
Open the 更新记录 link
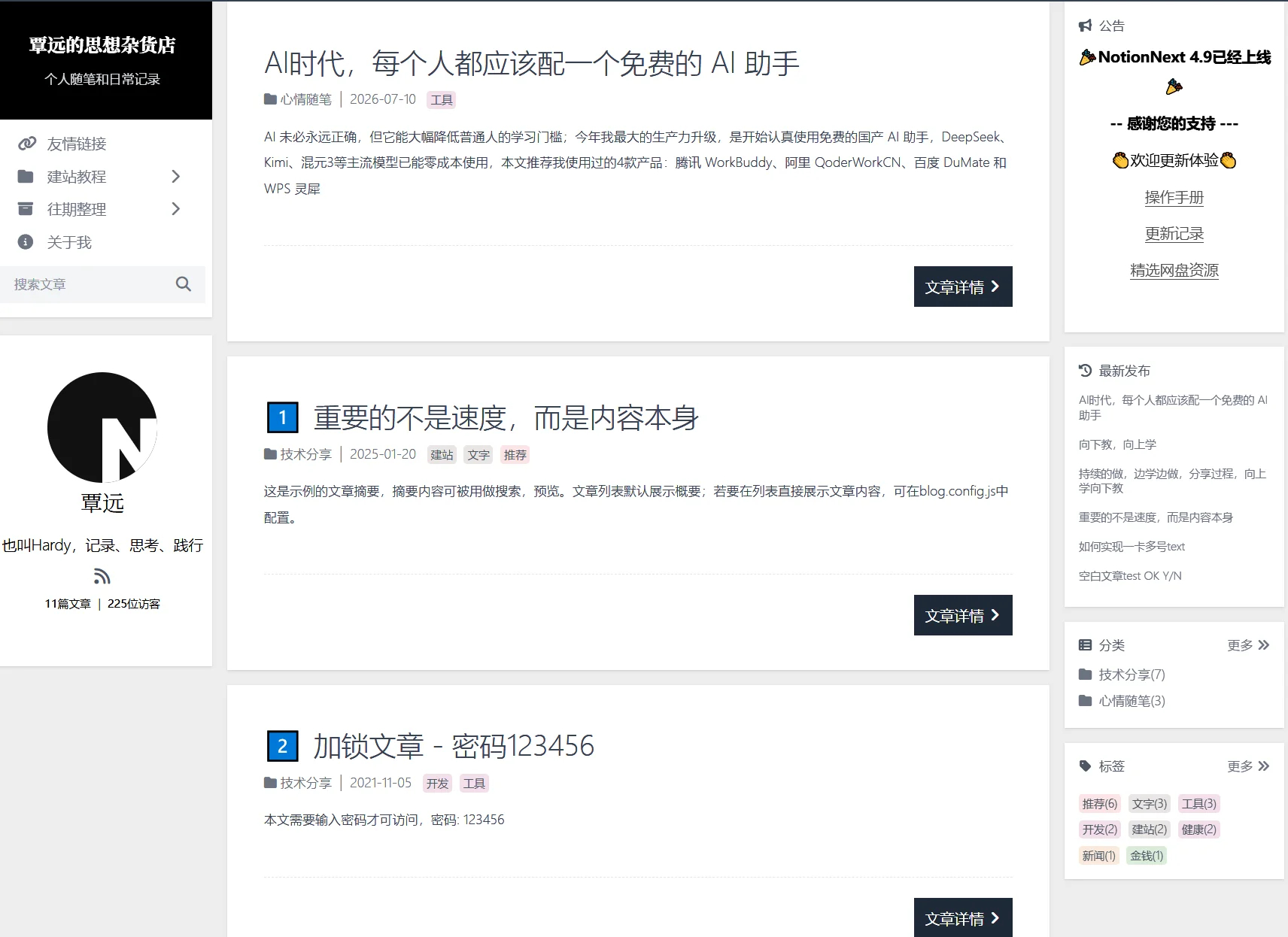[x=1174, y=234]
